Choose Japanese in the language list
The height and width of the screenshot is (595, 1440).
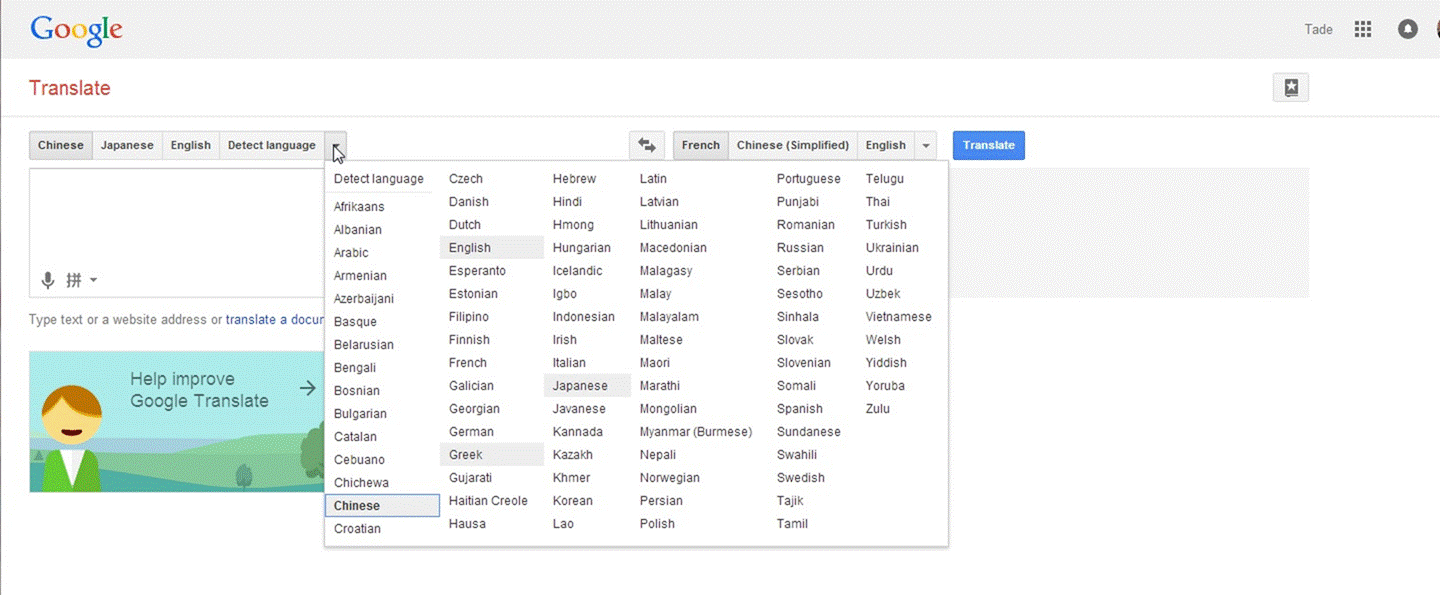coord(587,386)
